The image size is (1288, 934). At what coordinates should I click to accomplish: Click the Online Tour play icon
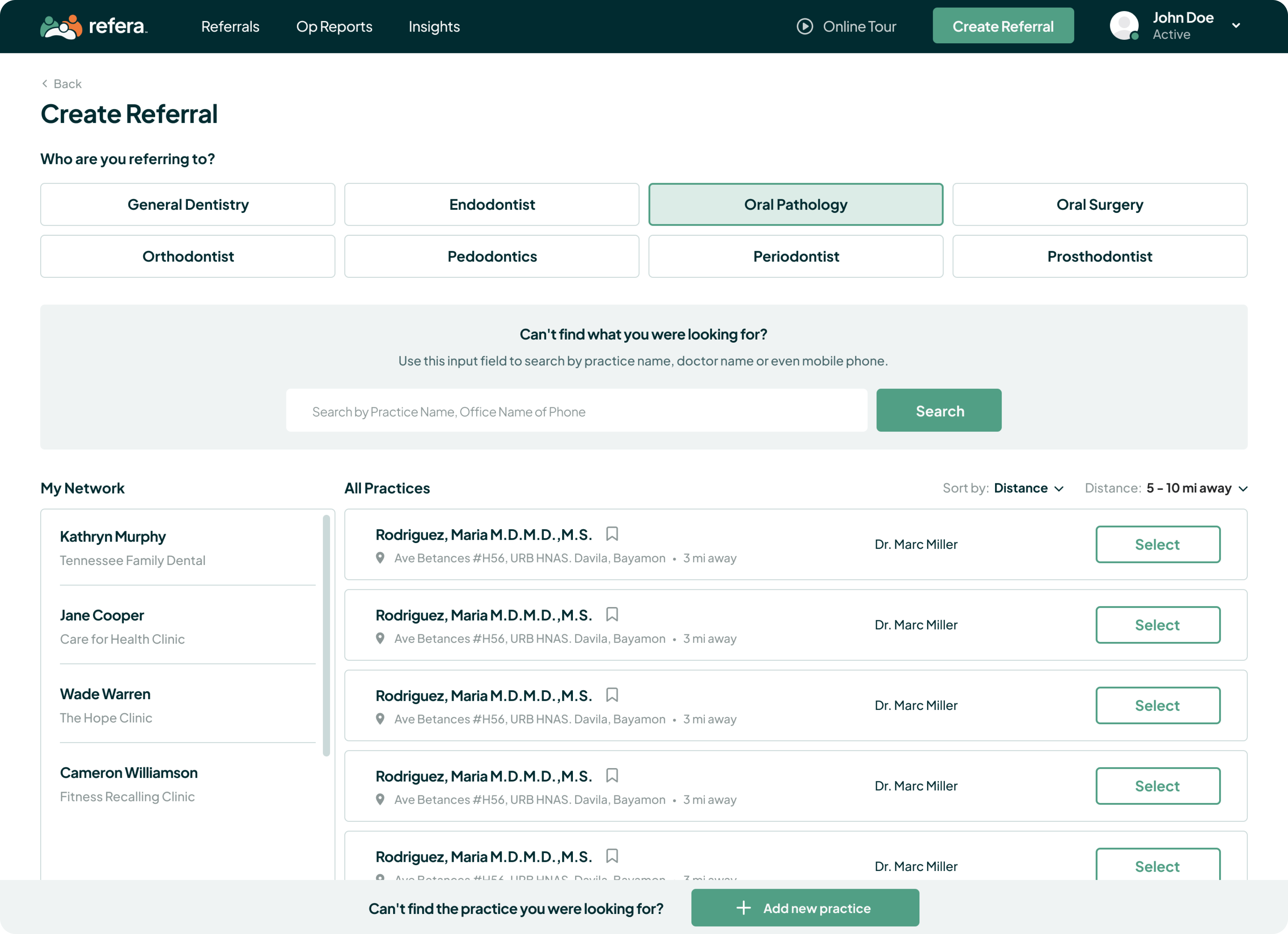tap(805, 26)
